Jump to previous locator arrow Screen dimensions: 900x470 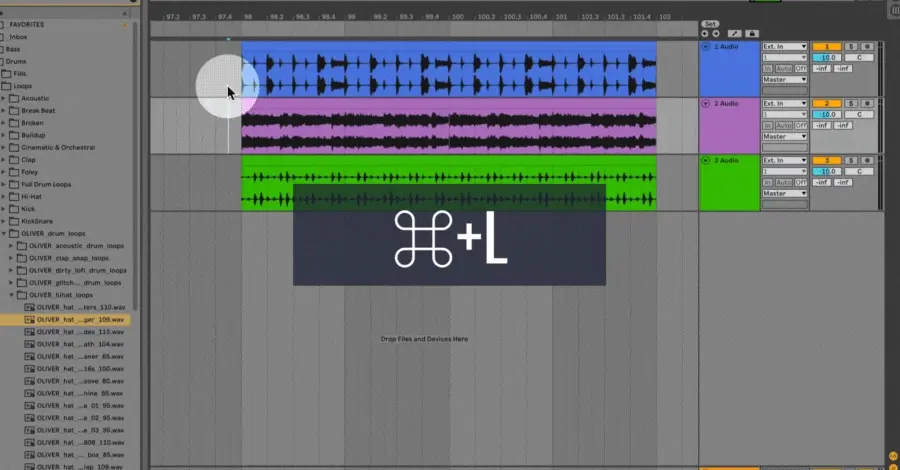click(705, 34)
